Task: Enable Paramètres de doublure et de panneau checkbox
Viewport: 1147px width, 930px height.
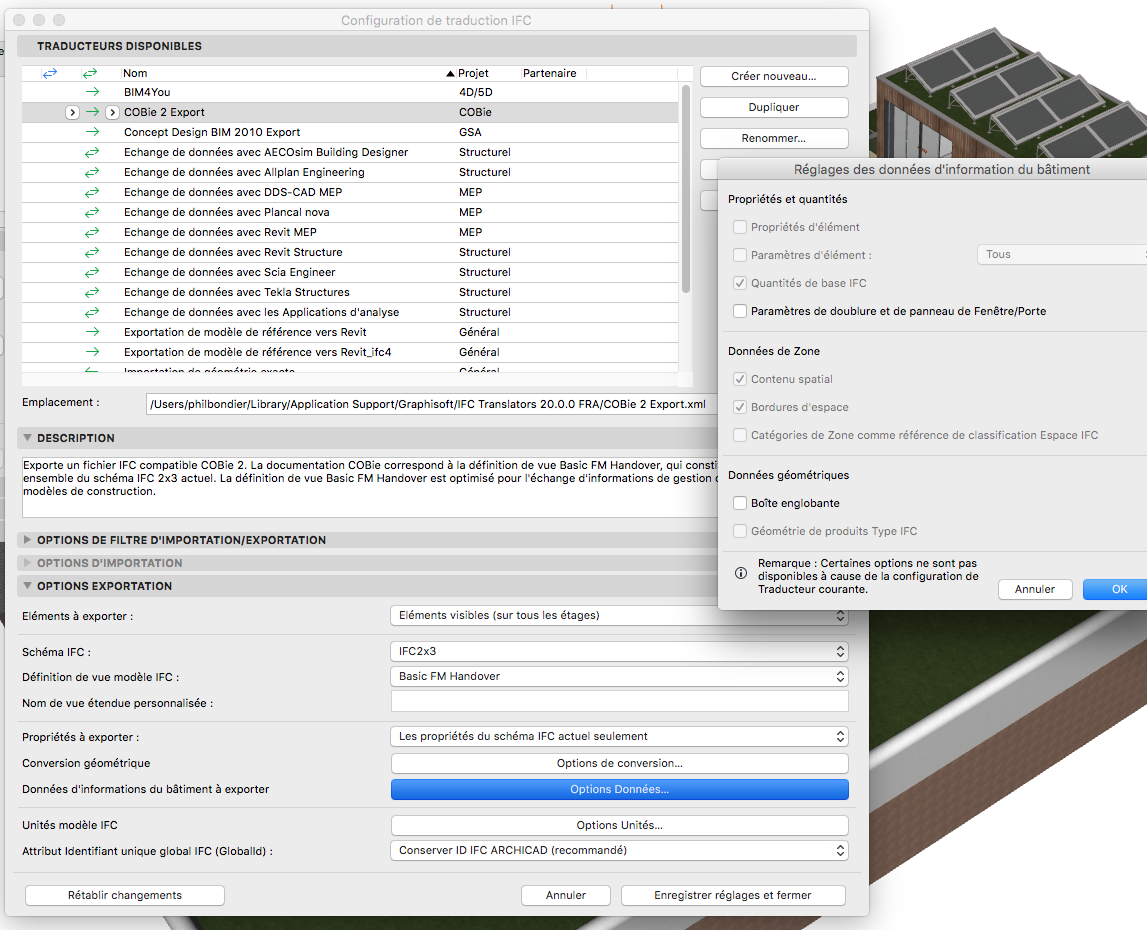Action: 740,311
